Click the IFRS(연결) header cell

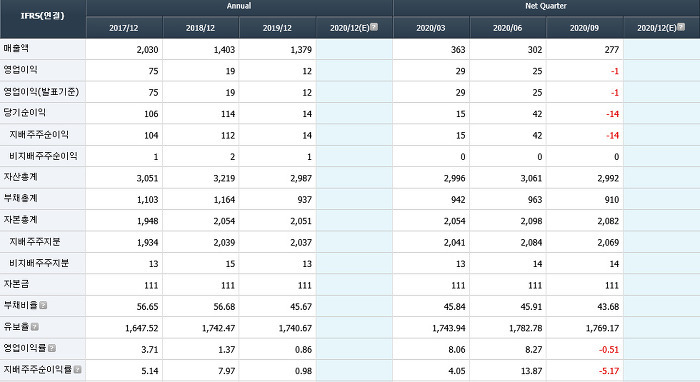pos(43,19)
